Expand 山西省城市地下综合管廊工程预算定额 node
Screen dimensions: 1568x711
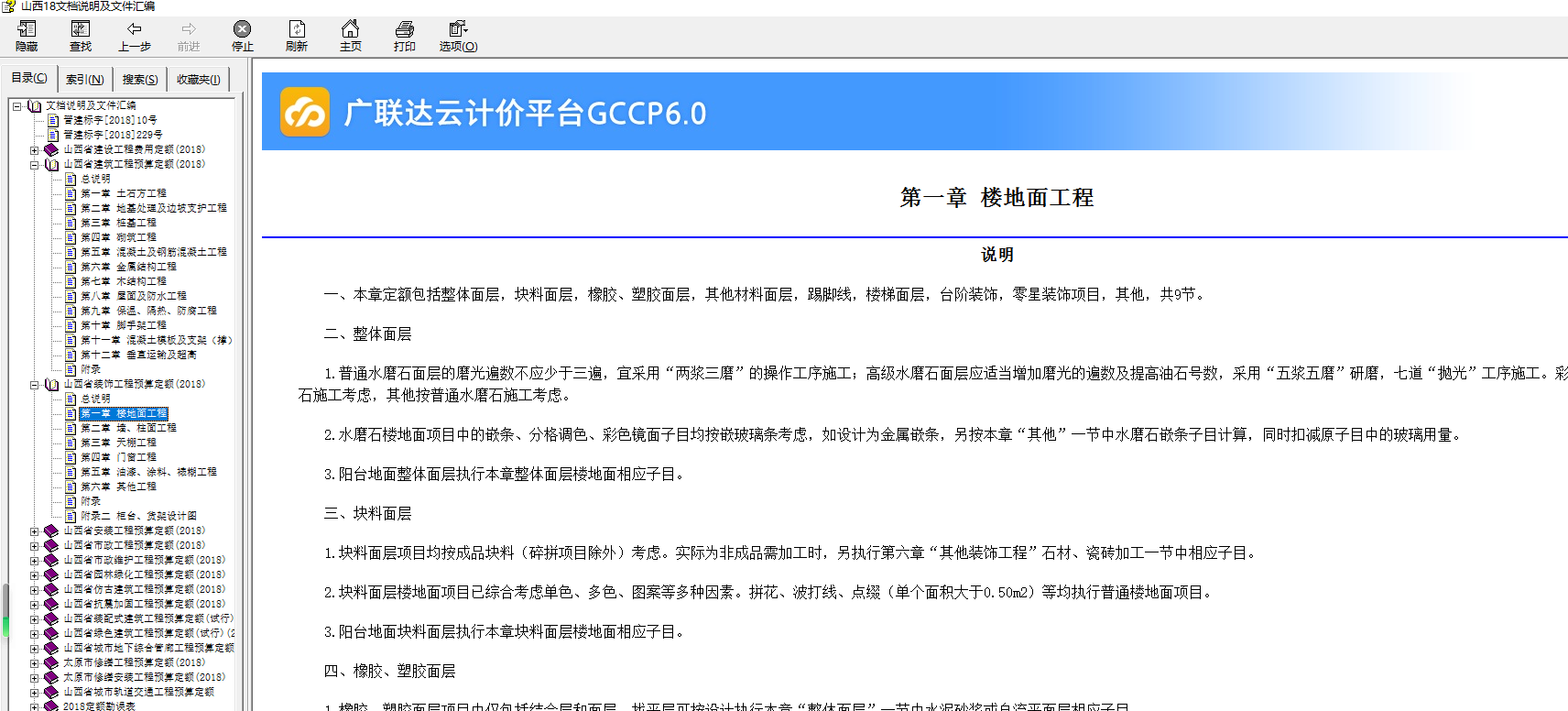pos(35,648)
